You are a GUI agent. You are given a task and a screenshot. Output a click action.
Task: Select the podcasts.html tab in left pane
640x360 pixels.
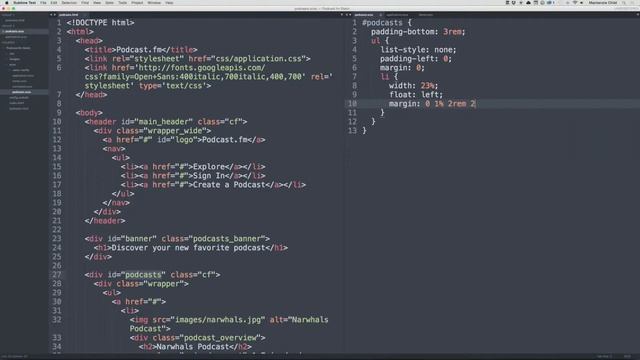[x=68, y=15]
